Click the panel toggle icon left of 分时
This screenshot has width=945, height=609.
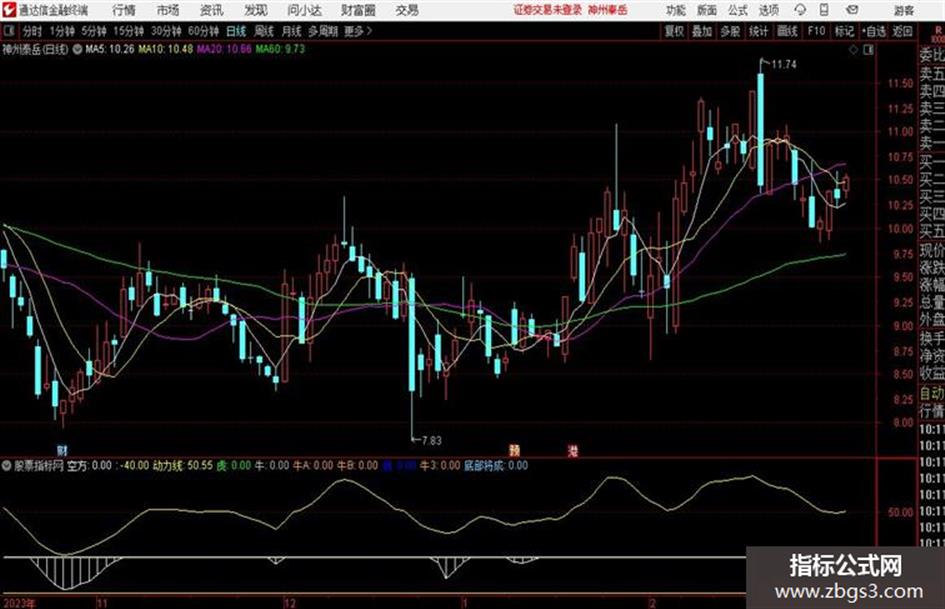[8, 31]
